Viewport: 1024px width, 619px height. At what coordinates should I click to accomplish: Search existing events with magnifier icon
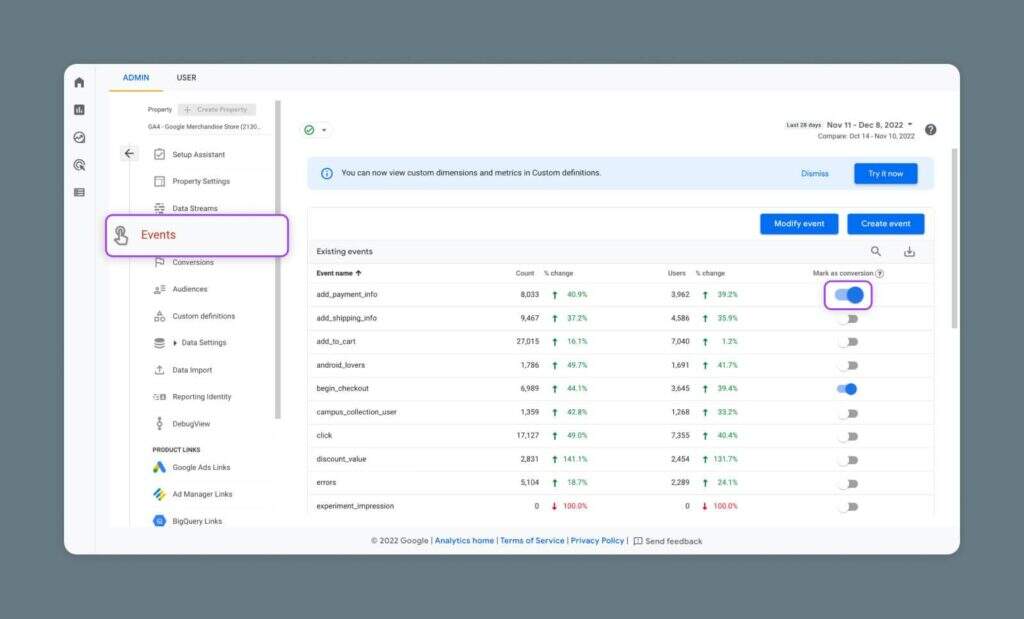pyautogui.click(x=876, y=252)
